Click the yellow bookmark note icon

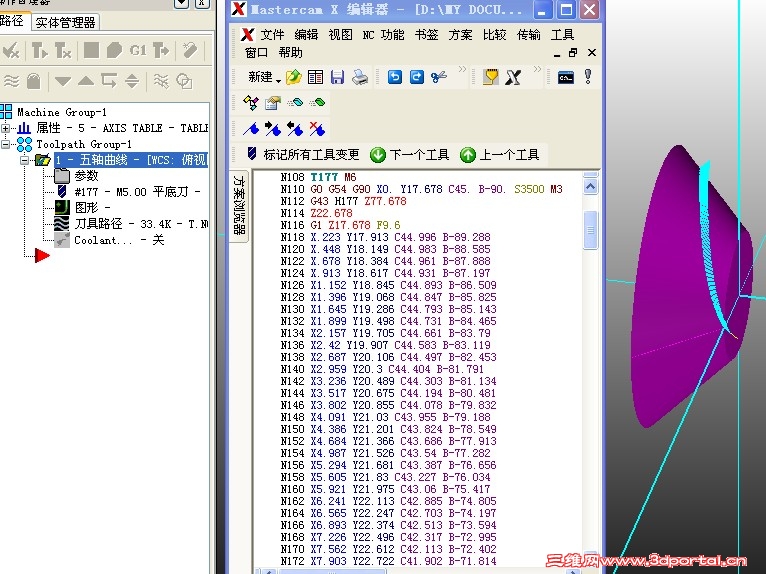pyautogui.click(x=490, y=77)
